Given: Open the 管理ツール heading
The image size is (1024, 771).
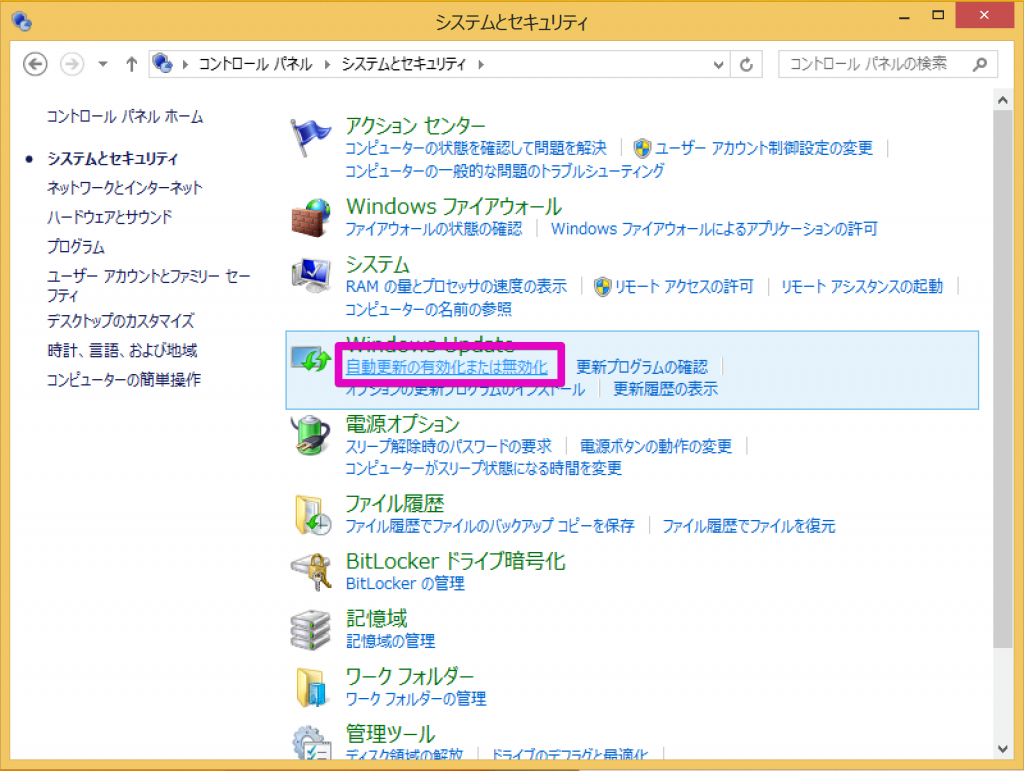Looking at the screenshot, I should click(390, 734).
